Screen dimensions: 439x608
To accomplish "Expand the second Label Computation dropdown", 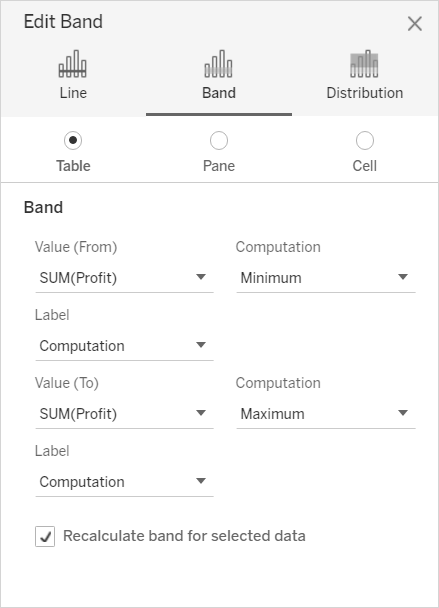I will click(124, 482).
